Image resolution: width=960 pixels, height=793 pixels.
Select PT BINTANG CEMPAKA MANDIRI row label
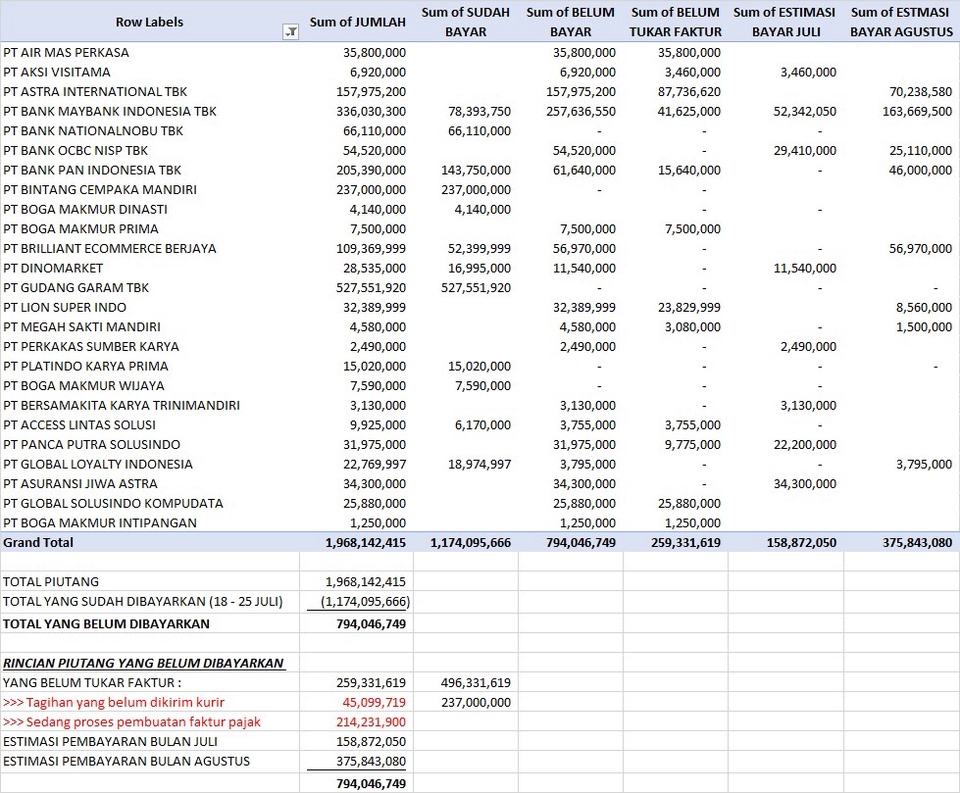coord(100,190)
